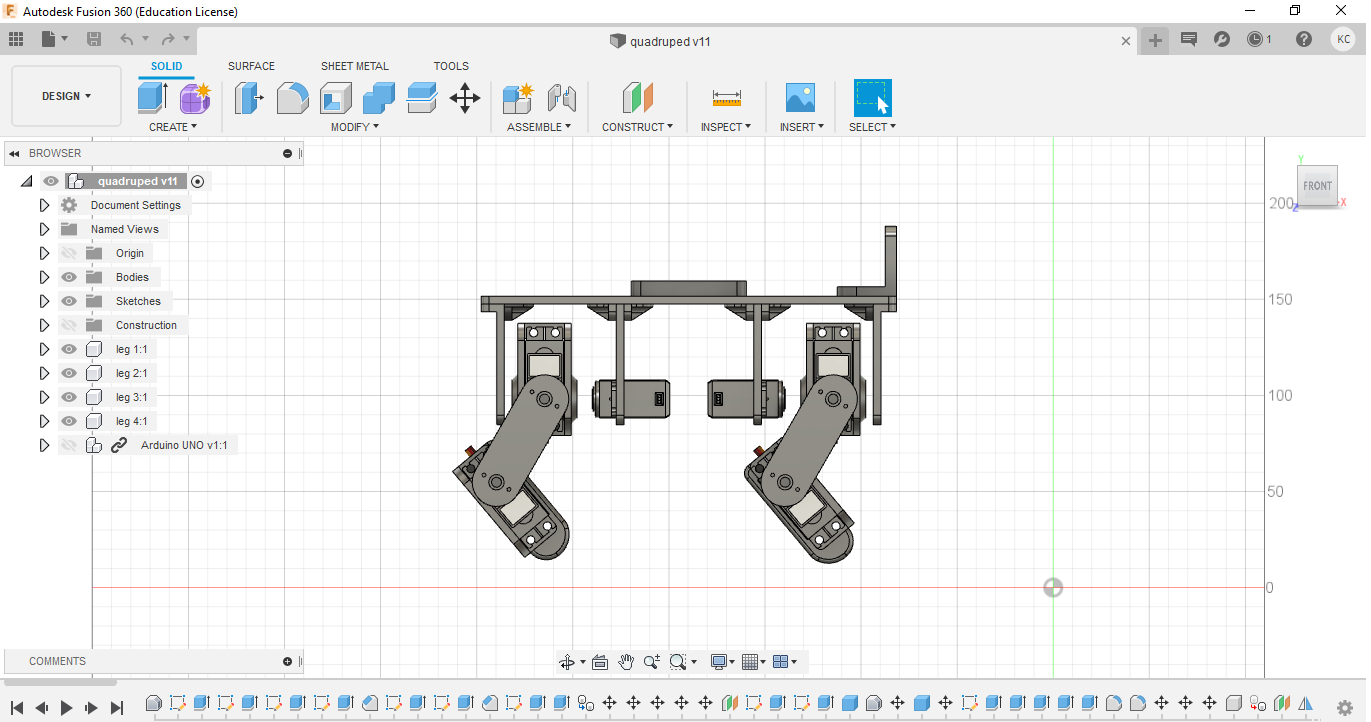Select the Combine tool icon

tap(379, 98)
